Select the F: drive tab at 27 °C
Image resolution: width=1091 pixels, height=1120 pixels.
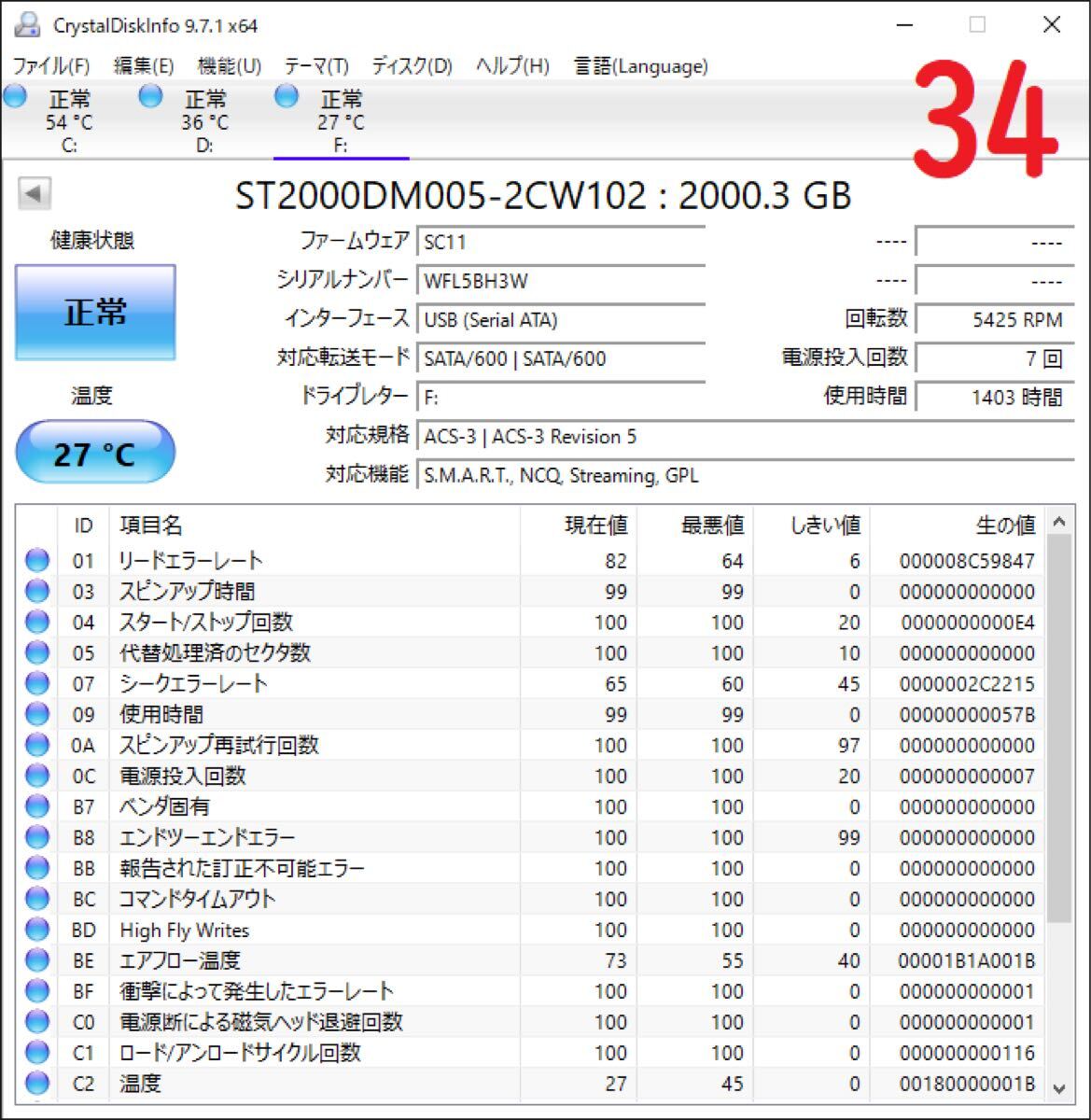341,121
